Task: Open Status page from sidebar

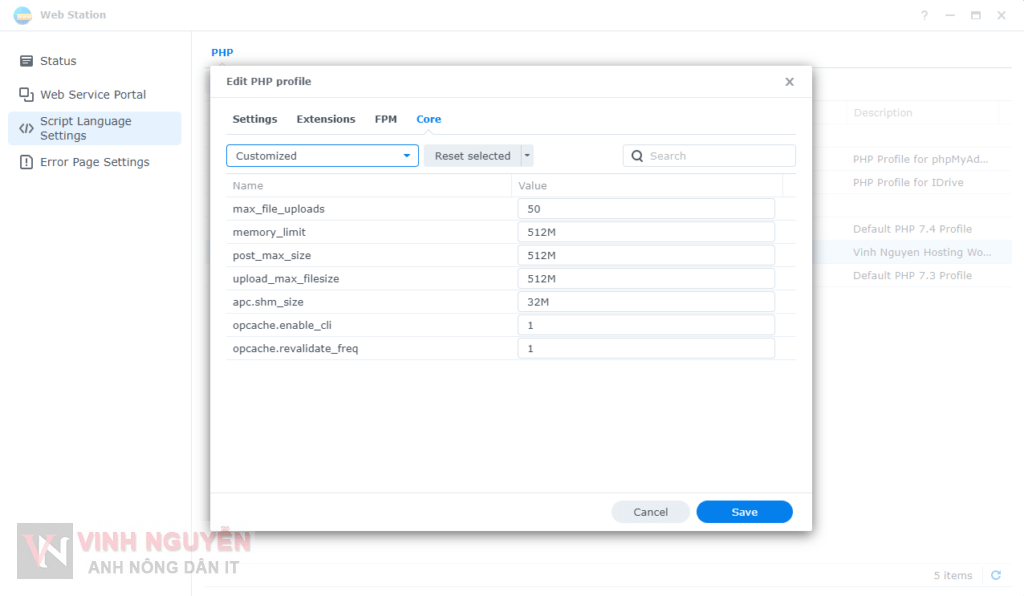Action: pos(58,61)
